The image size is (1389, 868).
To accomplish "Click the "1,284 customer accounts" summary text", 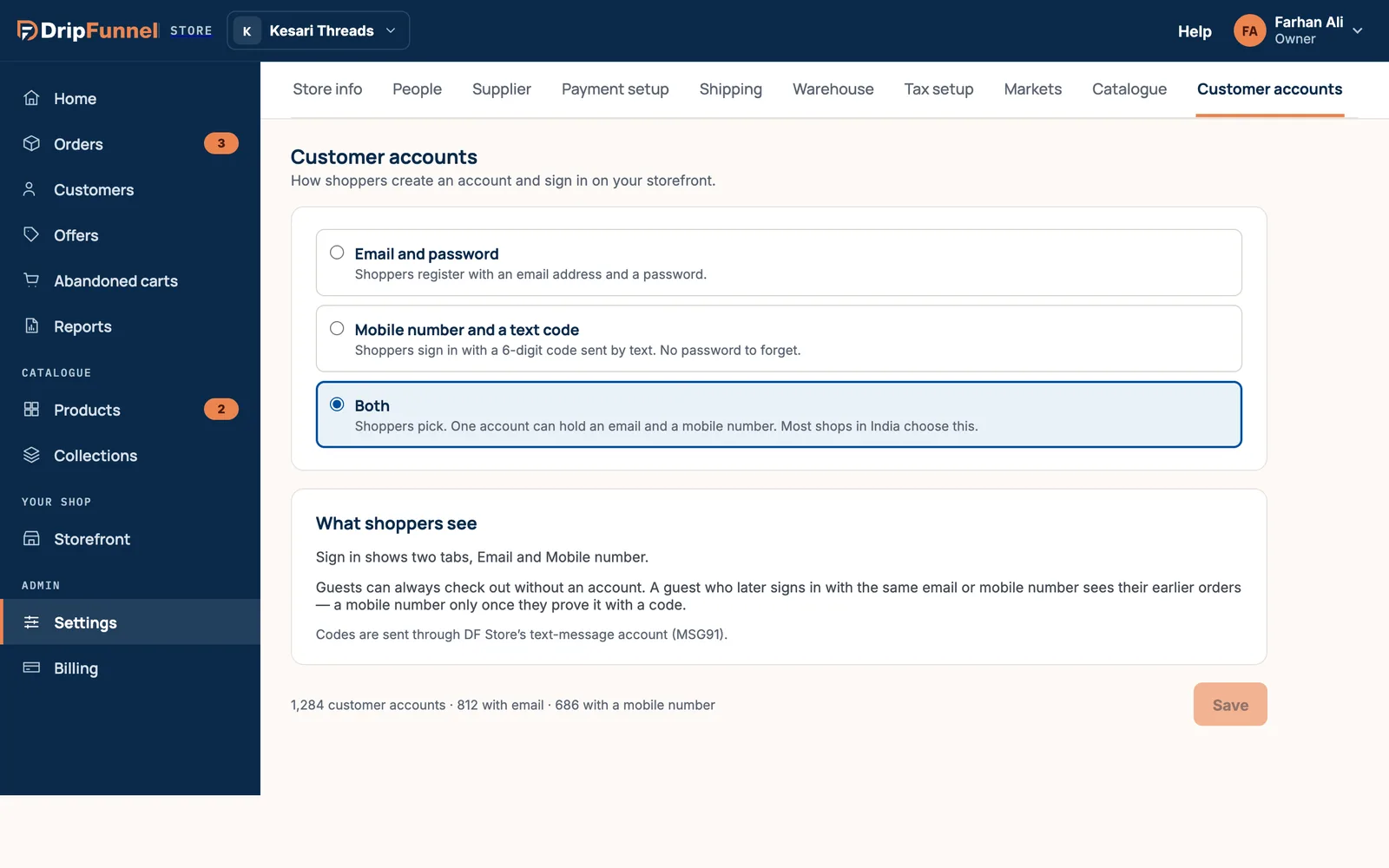I will click(368, 705).
